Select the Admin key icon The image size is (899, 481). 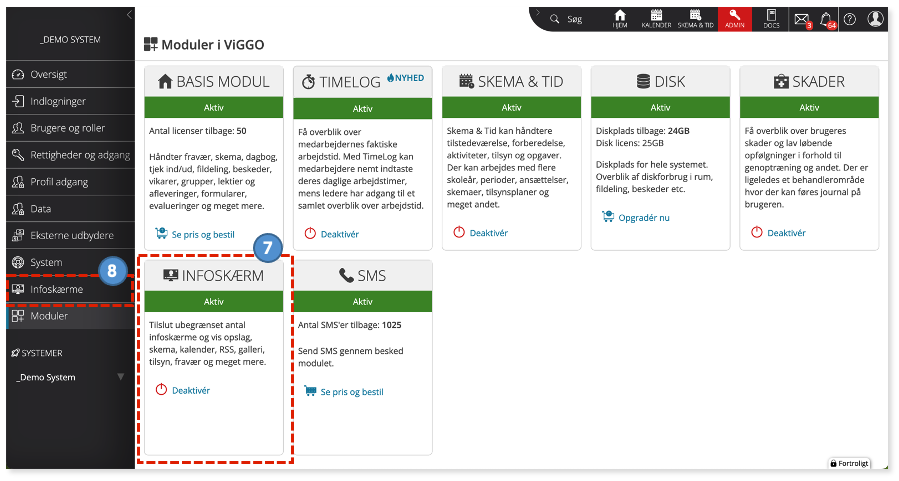coord(734,19)
